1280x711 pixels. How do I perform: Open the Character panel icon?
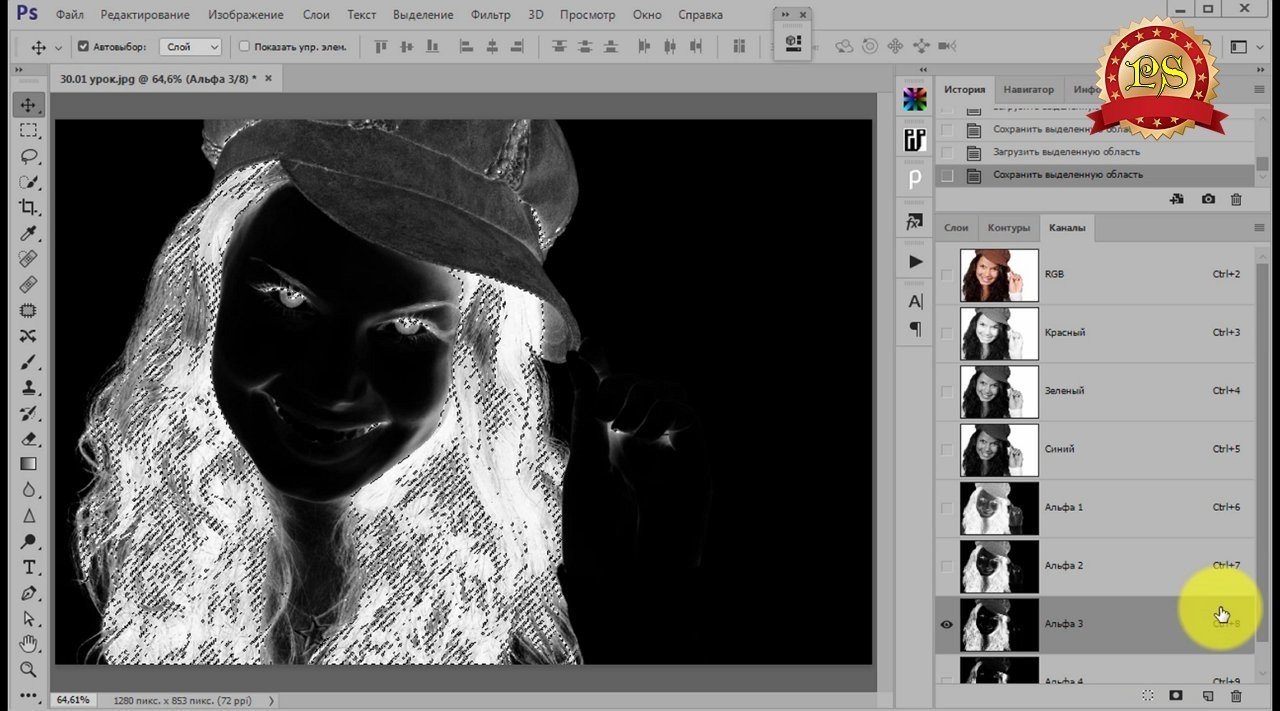pyautogui.click(x=915, y=301)
